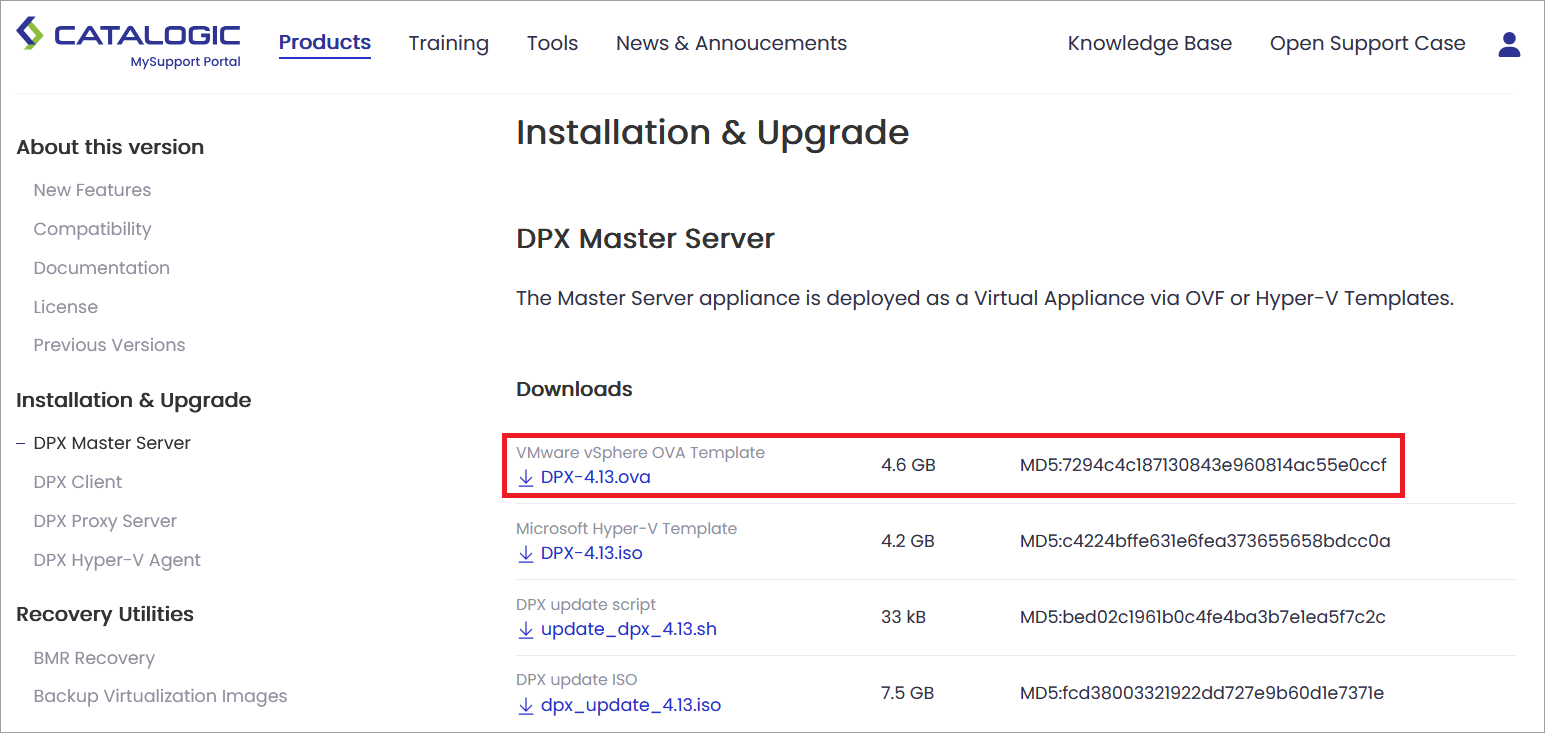
Task: Click download arrow icon beside DPX-4.13.iso
Action: [526, 554]
